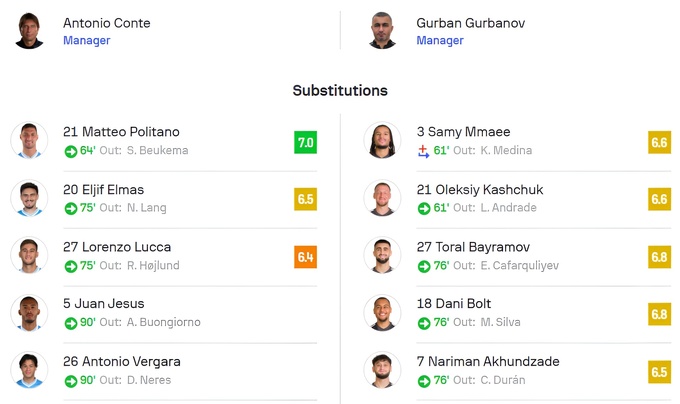Click Gurban Gurbanov's manager photo
The height and width of the screenshot is (404, 680).
click(x=384, y=31)
